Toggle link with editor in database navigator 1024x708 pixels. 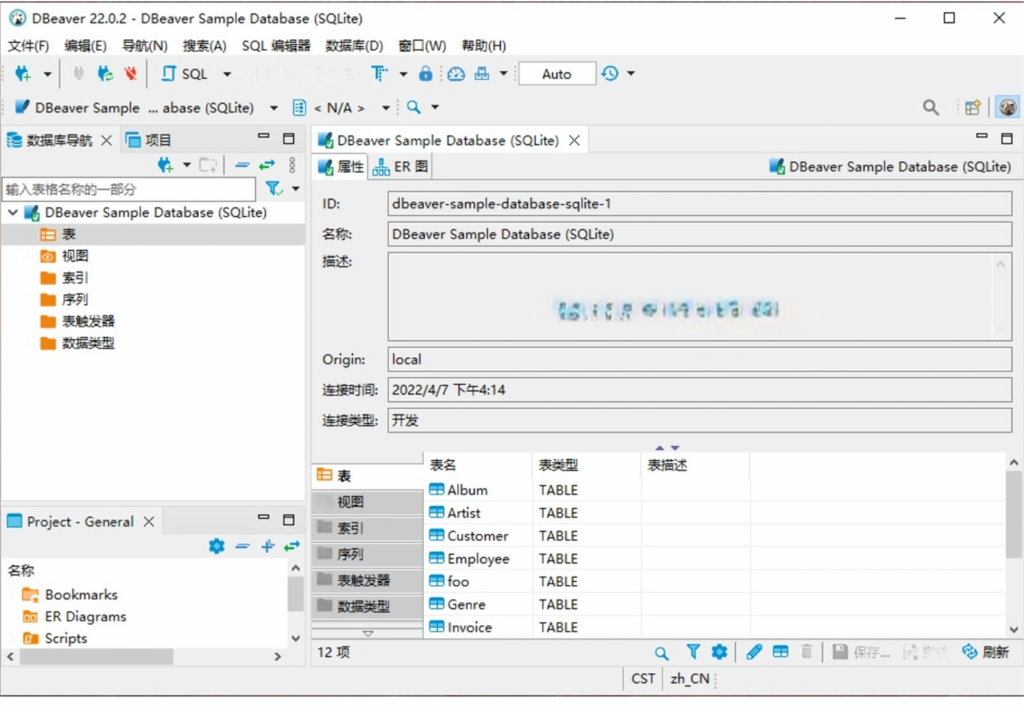(x=266, y=165)
